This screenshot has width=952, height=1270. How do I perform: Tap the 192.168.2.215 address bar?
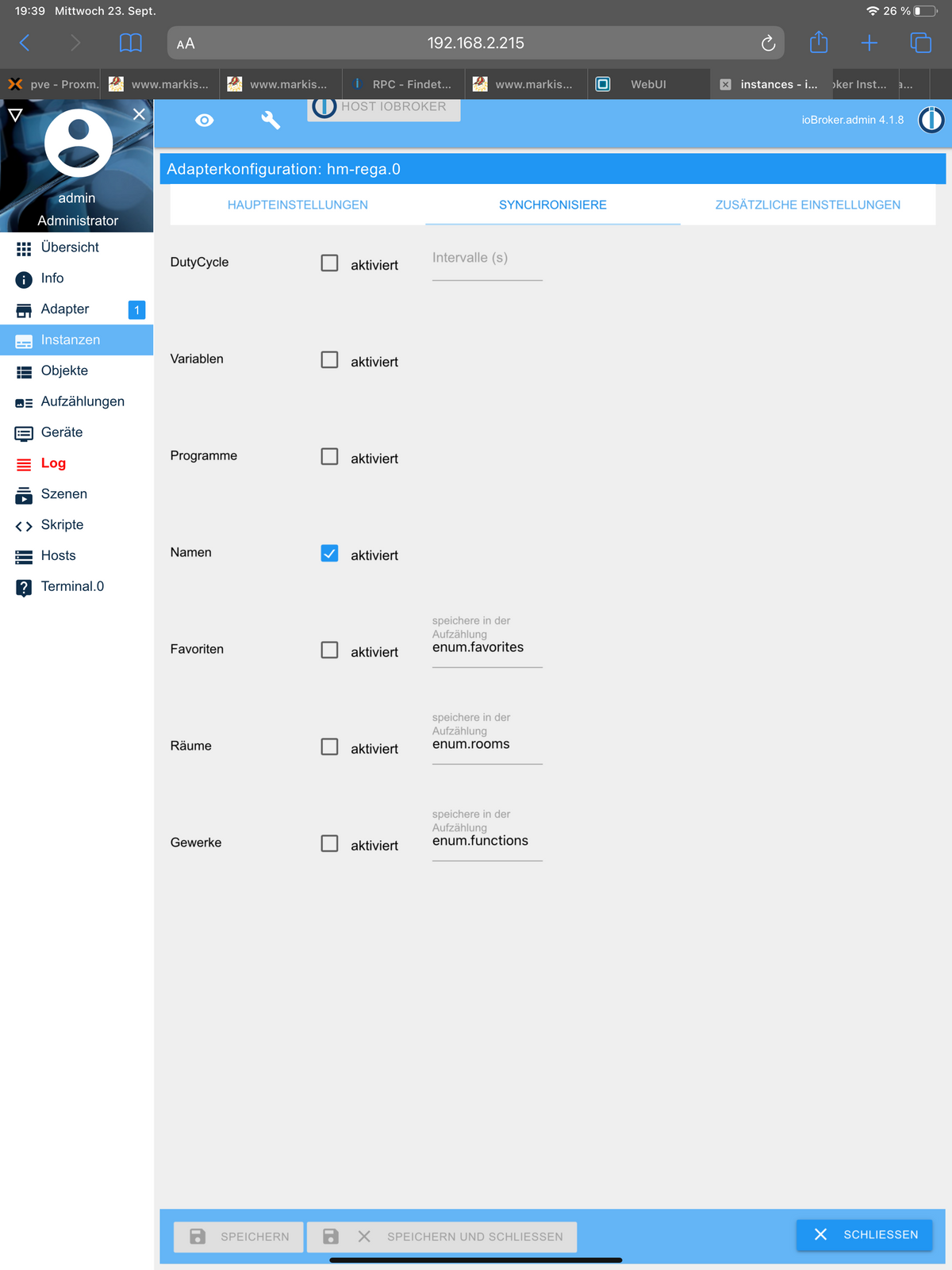pos(476,43)
